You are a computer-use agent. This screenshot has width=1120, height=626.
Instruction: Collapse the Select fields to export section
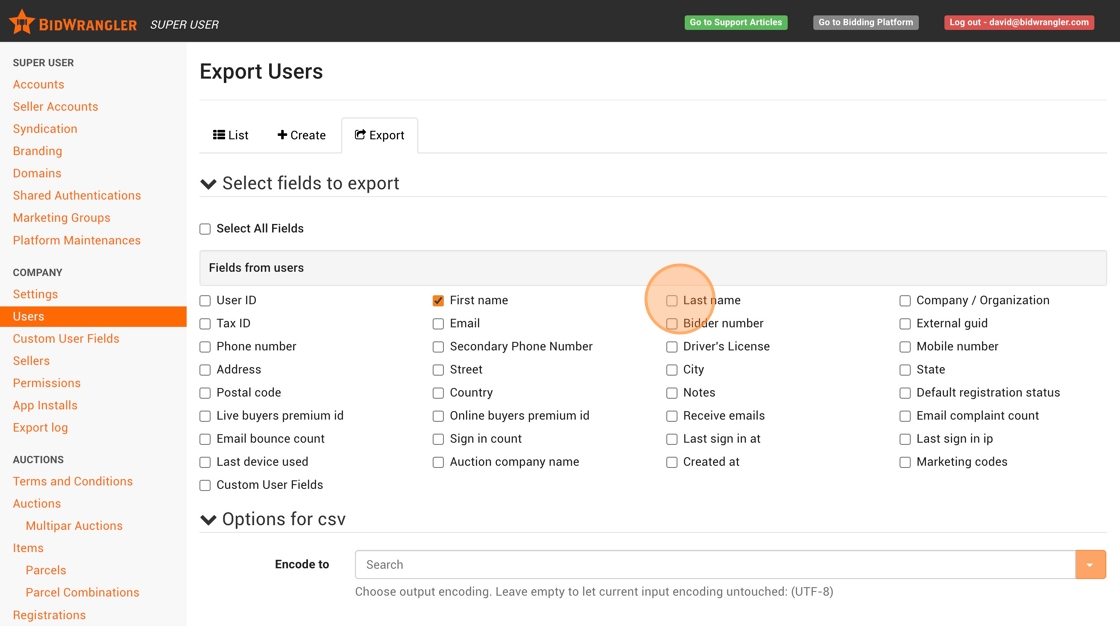(208, 184)
